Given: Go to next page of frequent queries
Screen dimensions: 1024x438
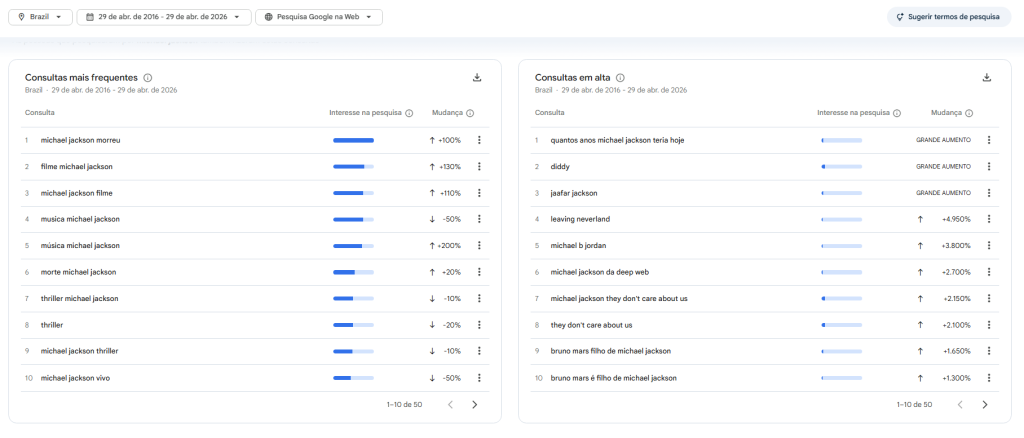Looking at the screenshot, I should pyautogui.click(x=475, y=405).
